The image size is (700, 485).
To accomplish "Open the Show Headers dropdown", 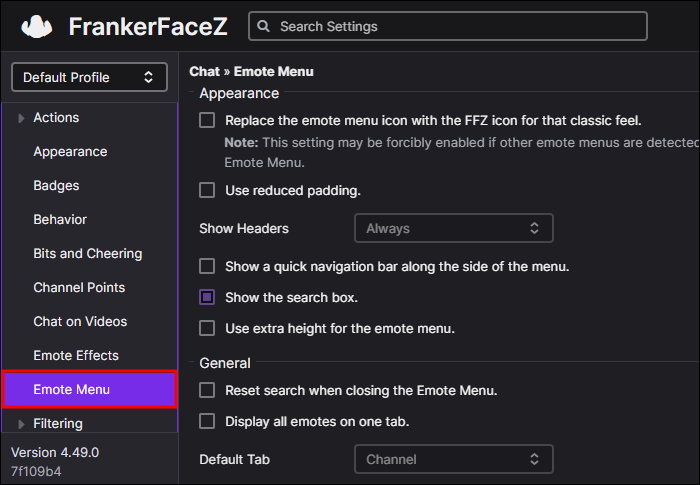I will (x=453, y=228).
